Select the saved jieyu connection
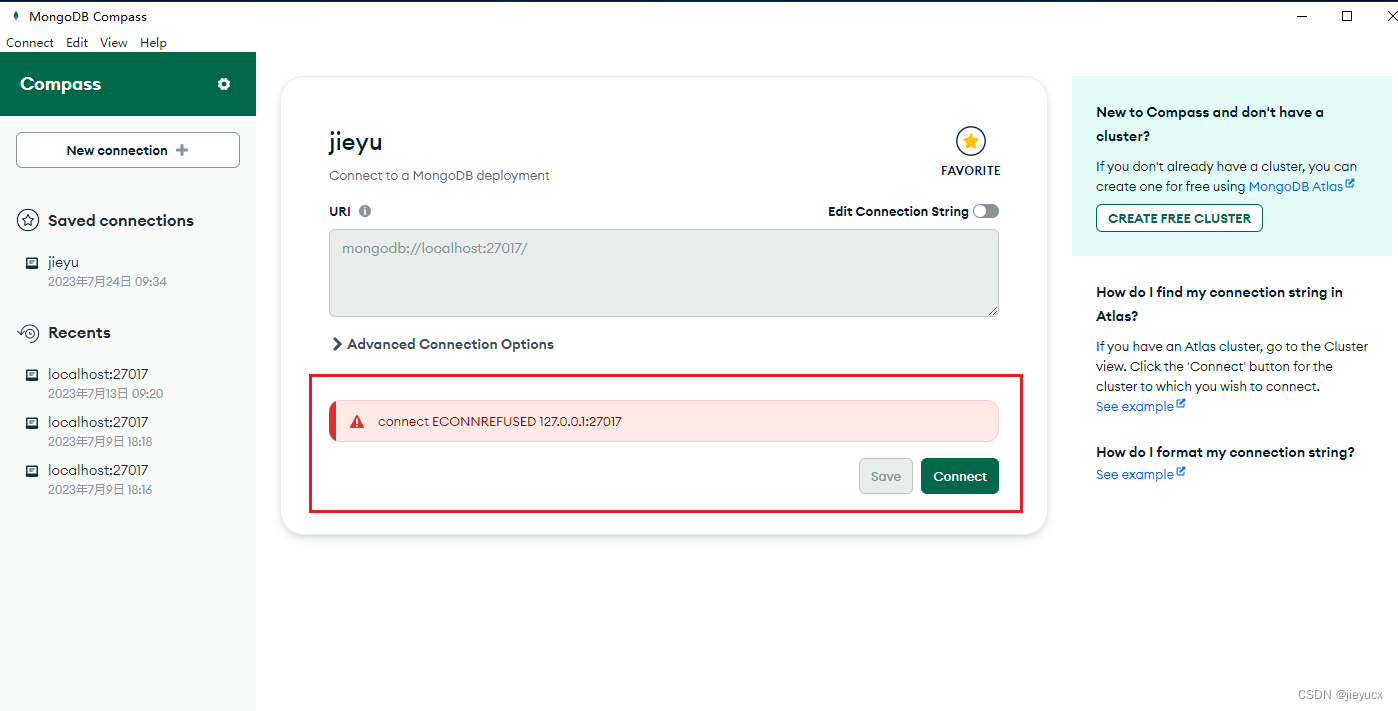Viewport: 1398px width, 711px height. (64, 263)
